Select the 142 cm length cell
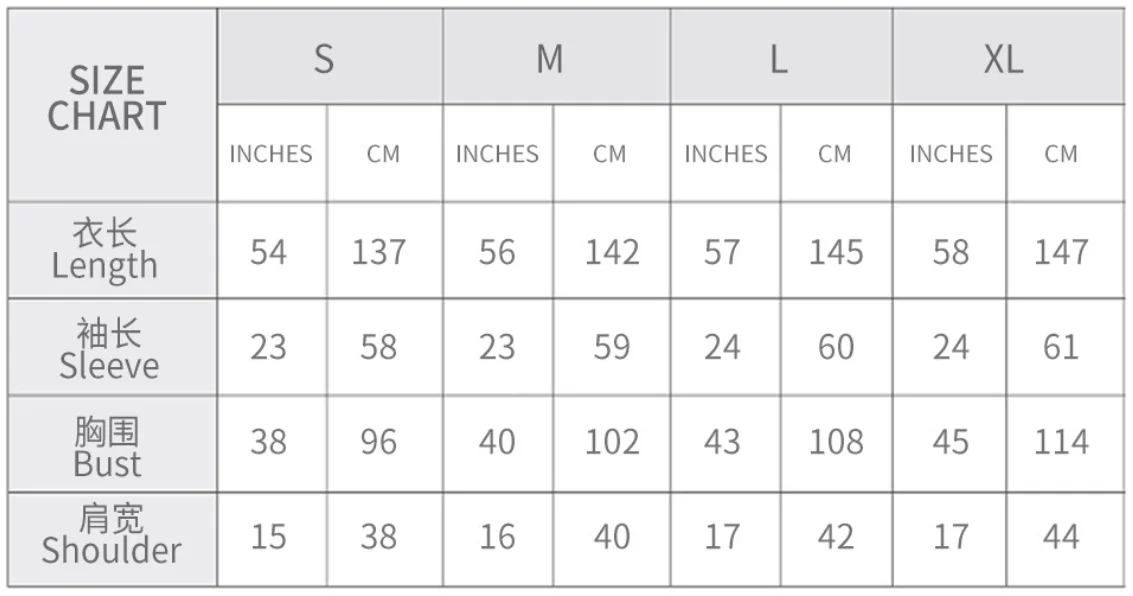 [x=611, y=252]
